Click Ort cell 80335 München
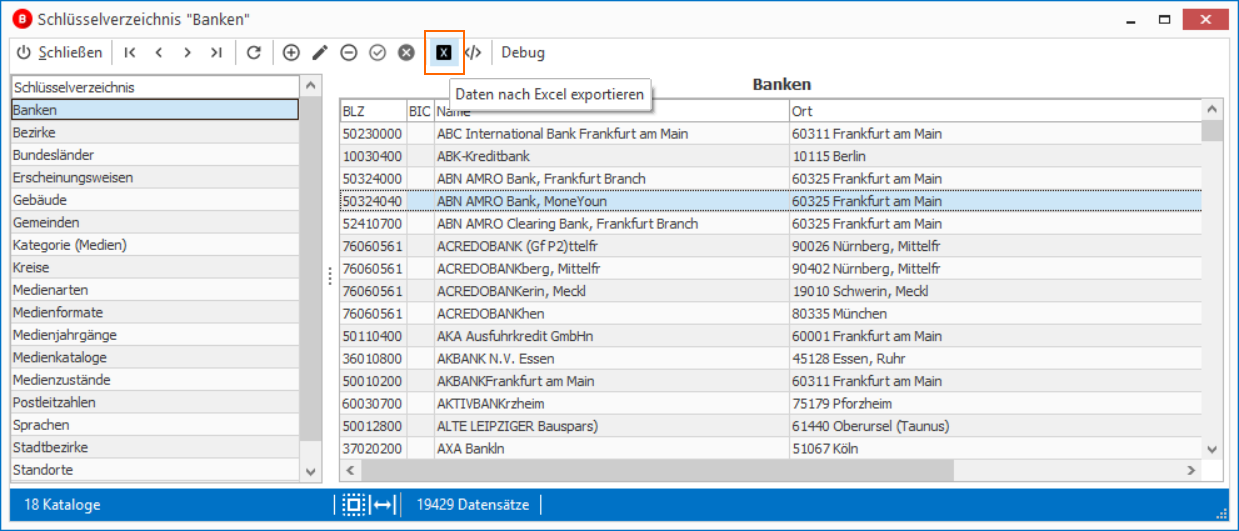Viewport: 1239px width, 531px height. pos(995,313)
